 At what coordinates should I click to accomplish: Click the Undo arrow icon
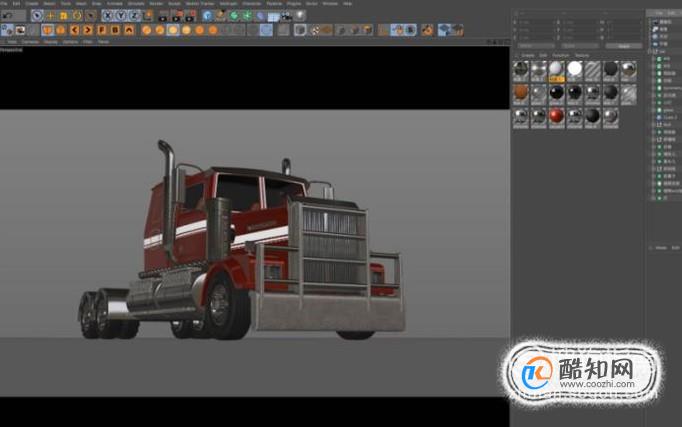[x=8, y=16]
